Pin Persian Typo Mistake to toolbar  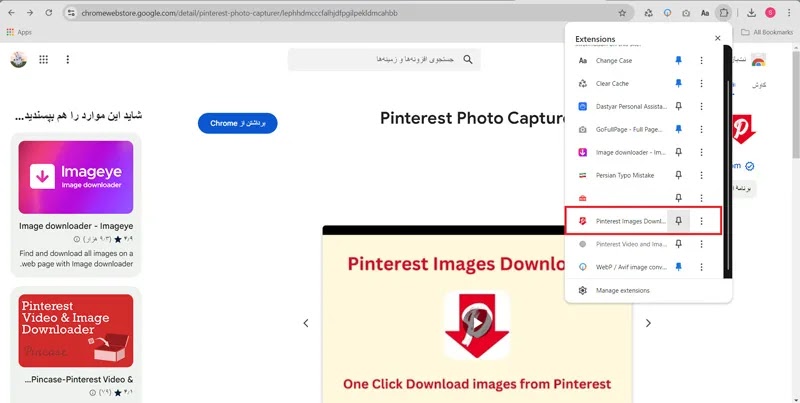[679, 175]
